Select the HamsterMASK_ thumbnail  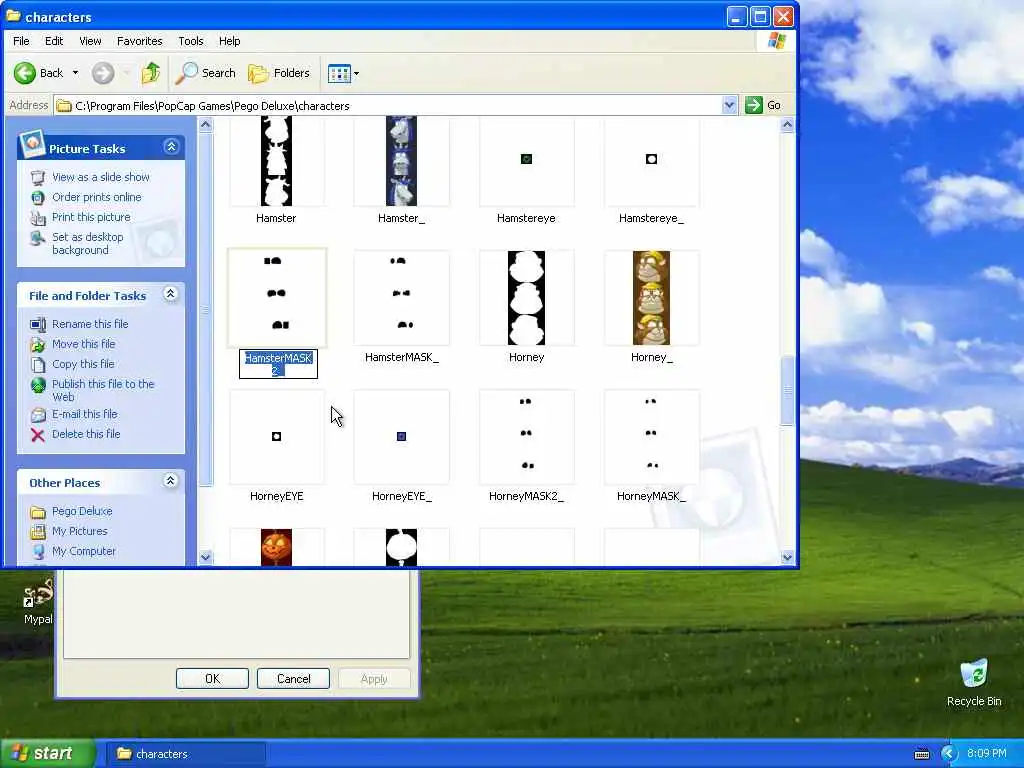coord(402,298)
